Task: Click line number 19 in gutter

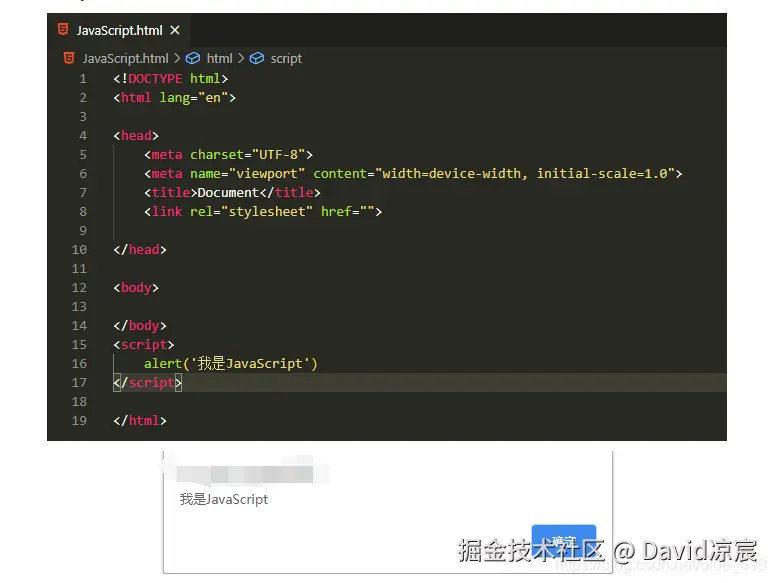Action: pos(79,421)
